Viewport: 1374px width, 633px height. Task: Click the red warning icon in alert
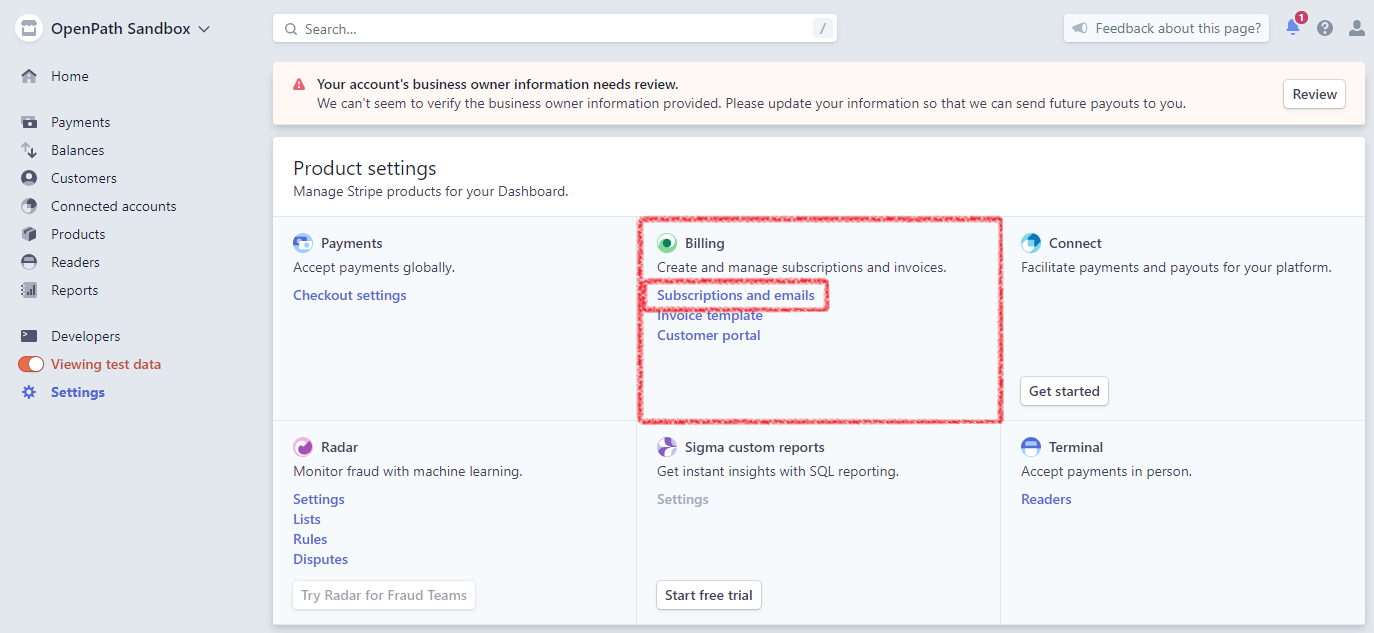pyautogui.click(x=299, y=85)
